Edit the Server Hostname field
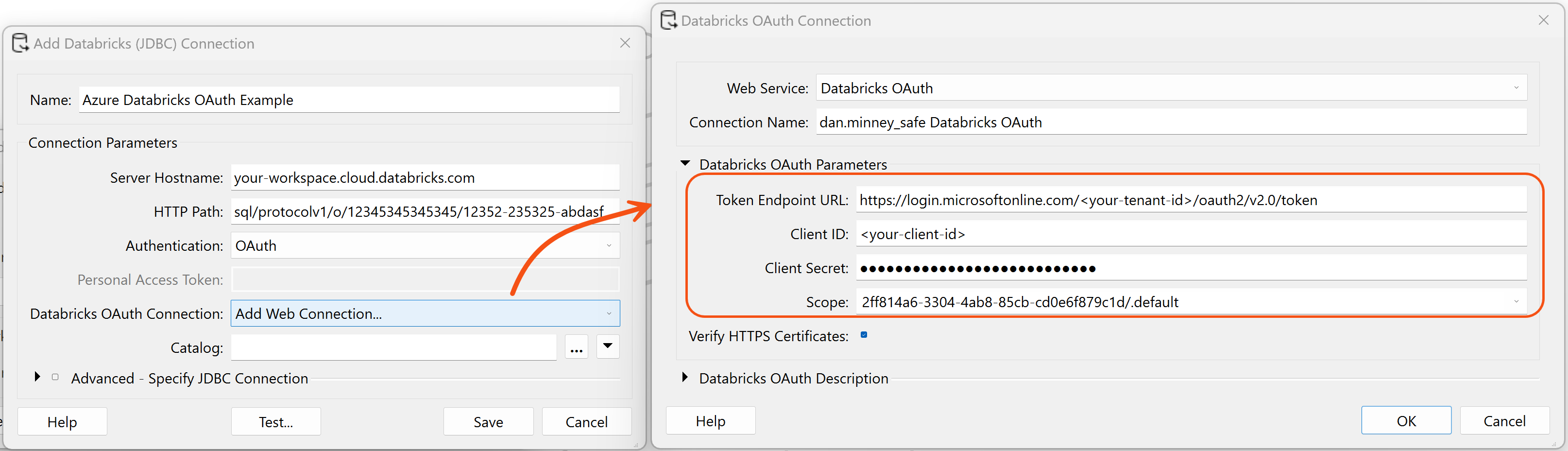Screen dimensions: 1568x451 coord(425,178)
